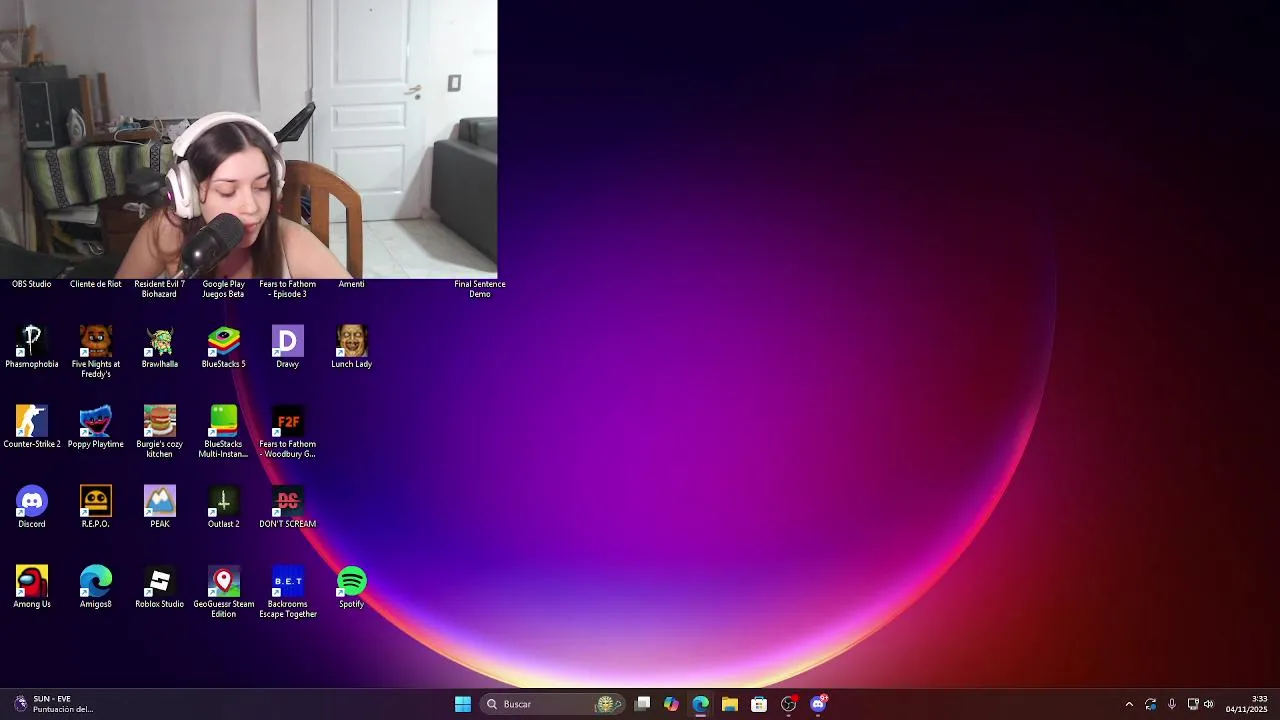Image resolution: width=1280 pixels, height=720 pixels.
Task: Open the DON'T SCREAM shortcut
Action: point(288,507)
